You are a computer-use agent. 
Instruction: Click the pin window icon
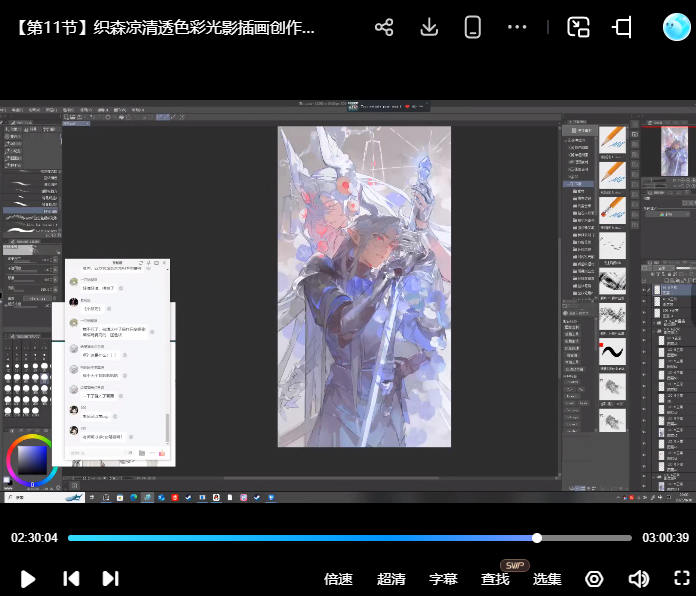622,27
